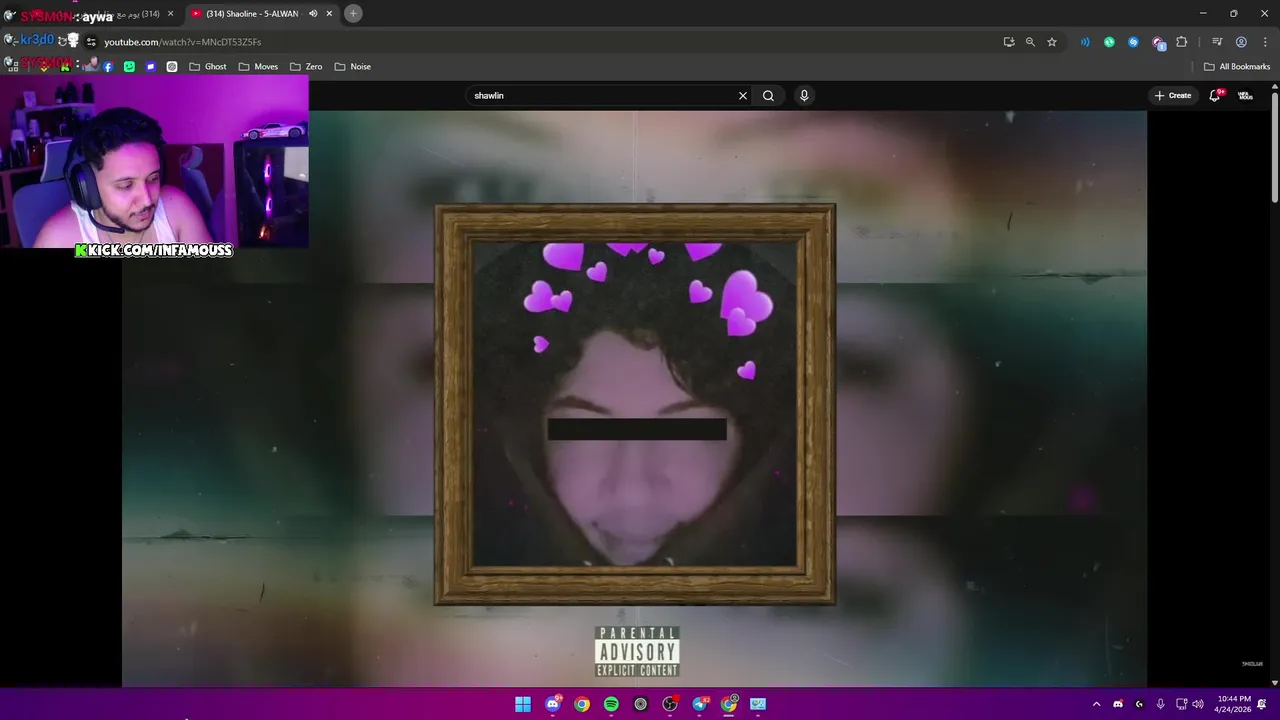Click the KICK.COM/INFAMOUSS overlay text

coord(154,250)
